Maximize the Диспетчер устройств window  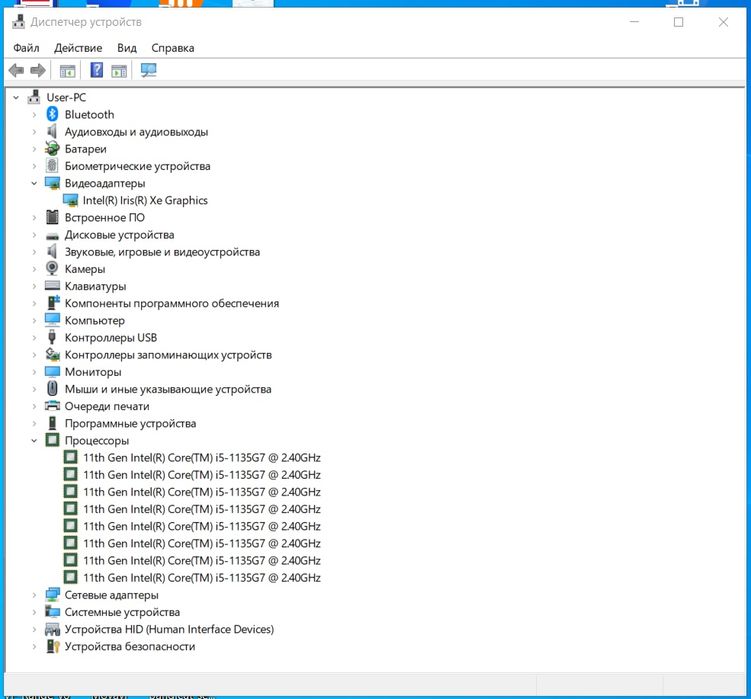click(x=679, y=22)
